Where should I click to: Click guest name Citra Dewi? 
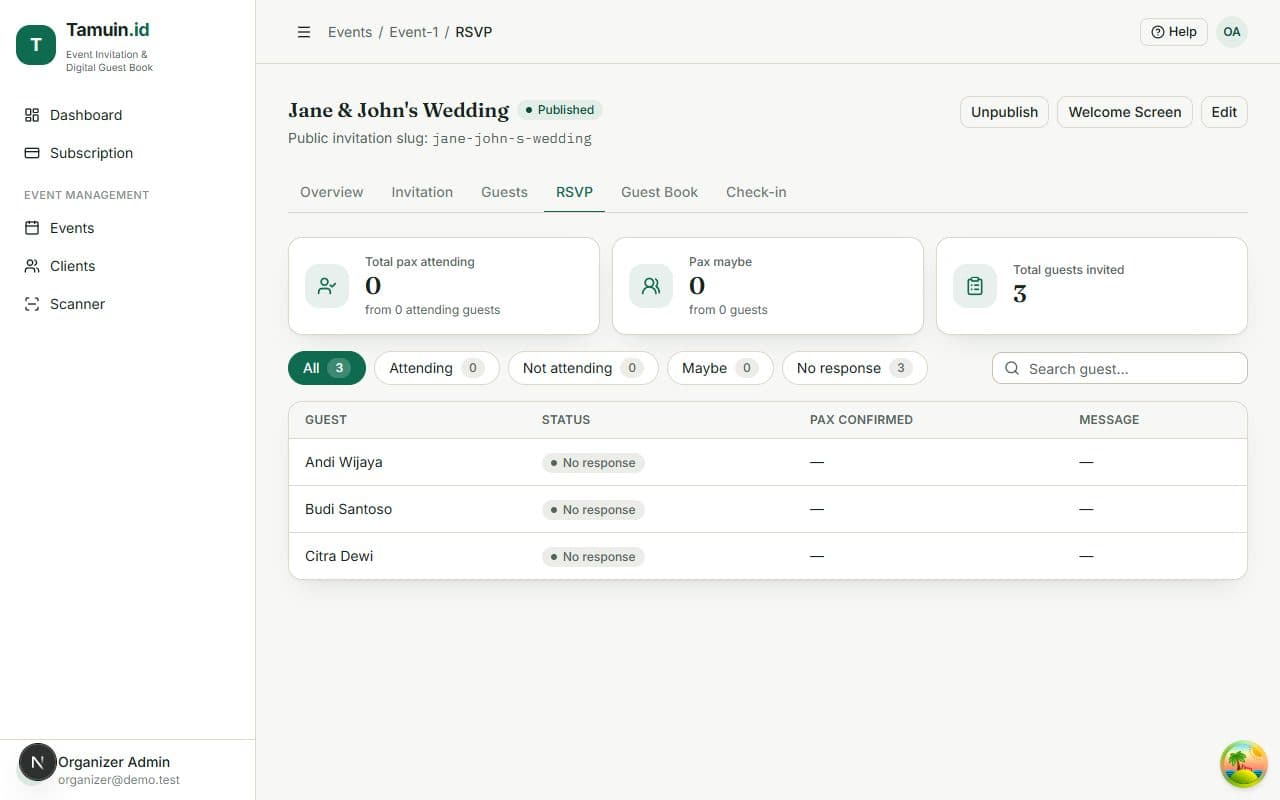click(339, 556)
